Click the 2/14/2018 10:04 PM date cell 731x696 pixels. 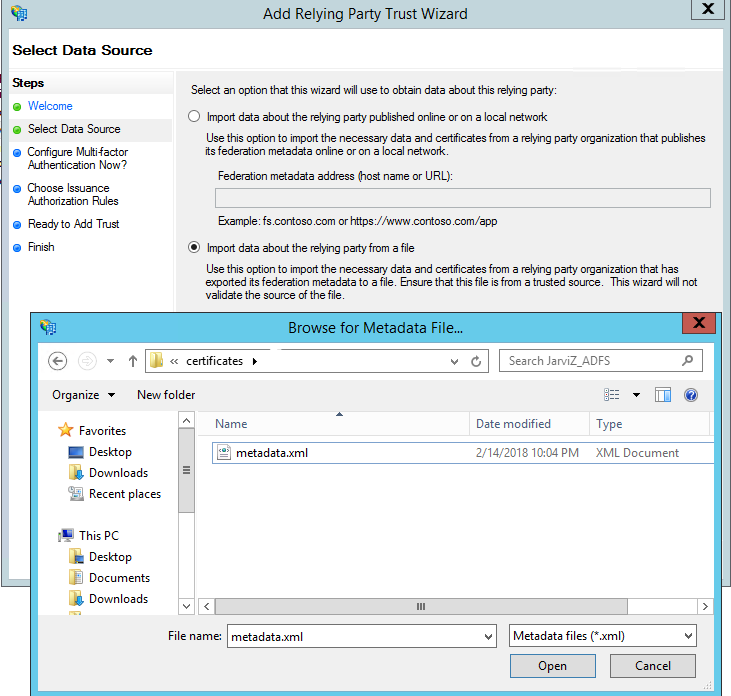(527, 453)
